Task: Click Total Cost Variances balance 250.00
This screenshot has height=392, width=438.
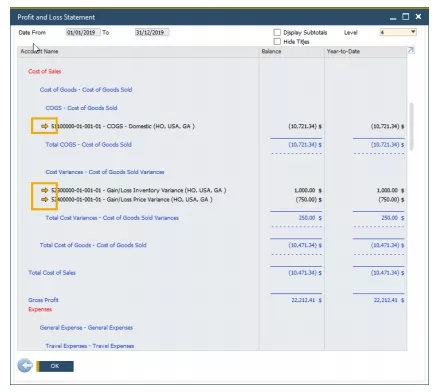Action: pyautogui.click(x=310, y=218)
